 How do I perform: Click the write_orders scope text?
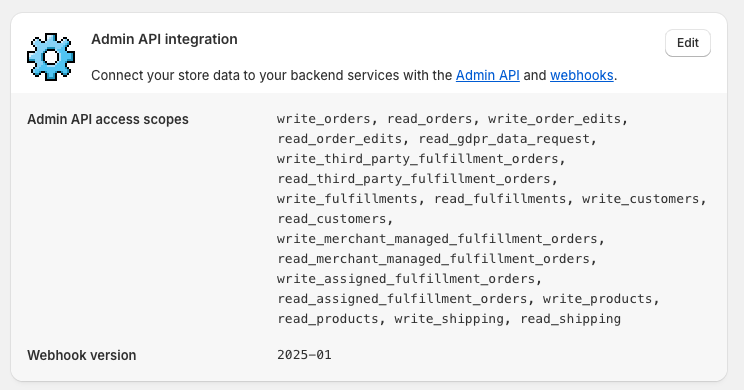(324, 119)
